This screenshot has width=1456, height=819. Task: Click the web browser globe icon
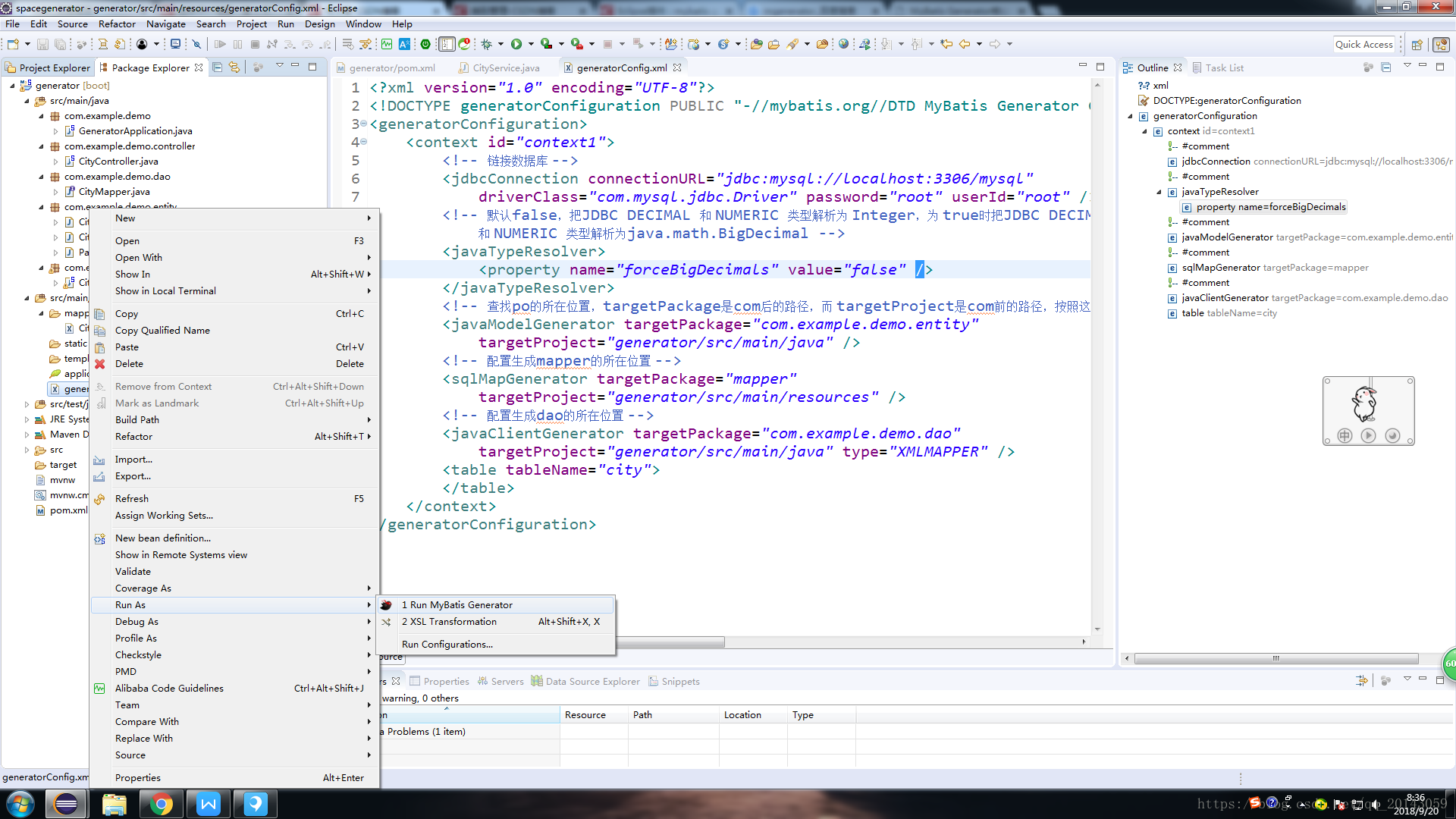point(843,44)
